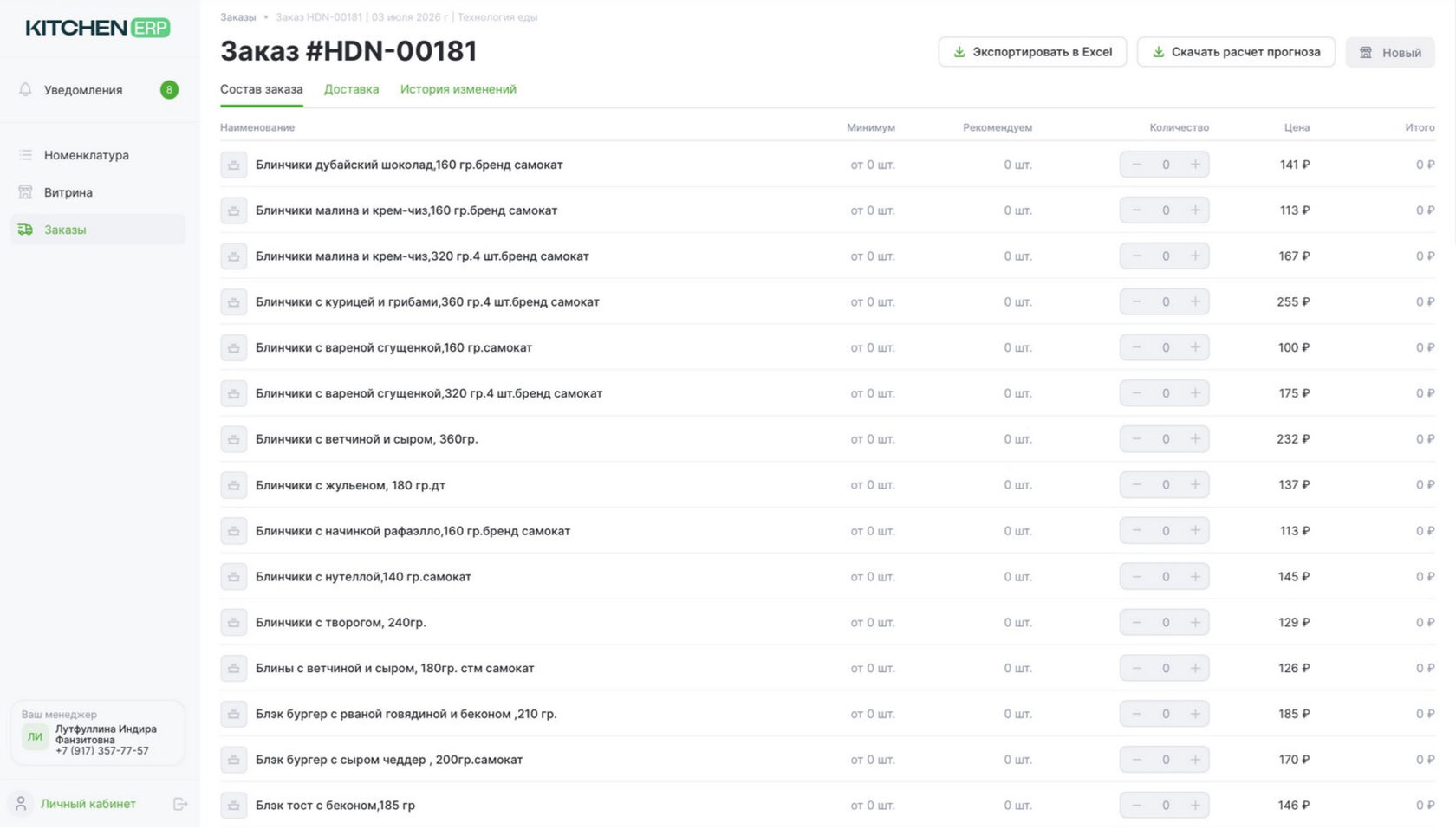This screenshot has width=1456, height=829.
Task: Open Личный кабинет link in sidebar
Action: click(88, 804)
